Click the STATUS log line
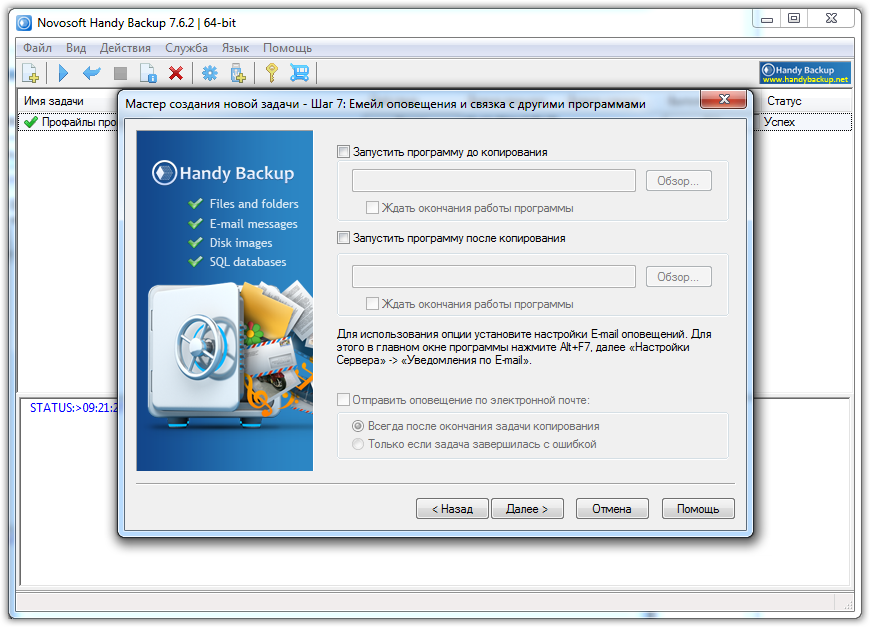 (x=74, y=408)
